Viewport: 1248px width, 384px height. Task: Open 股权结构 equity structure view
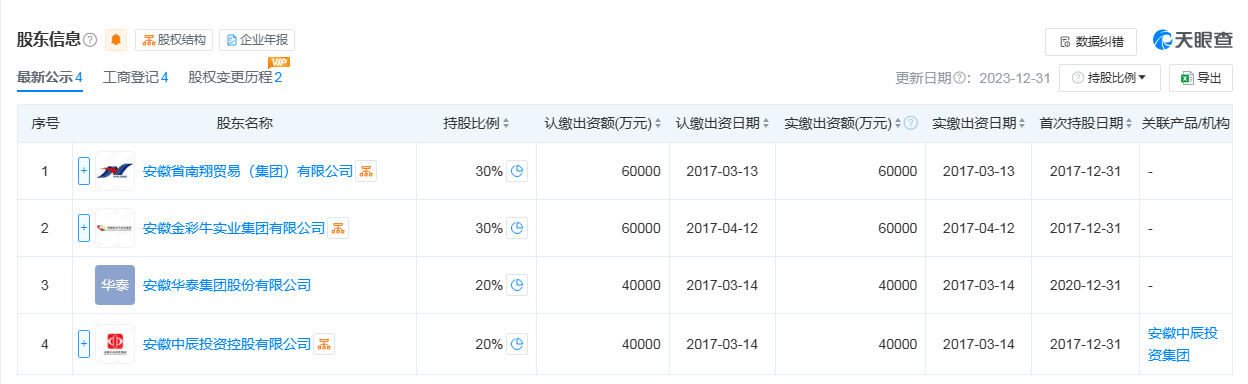click(174, 40)
